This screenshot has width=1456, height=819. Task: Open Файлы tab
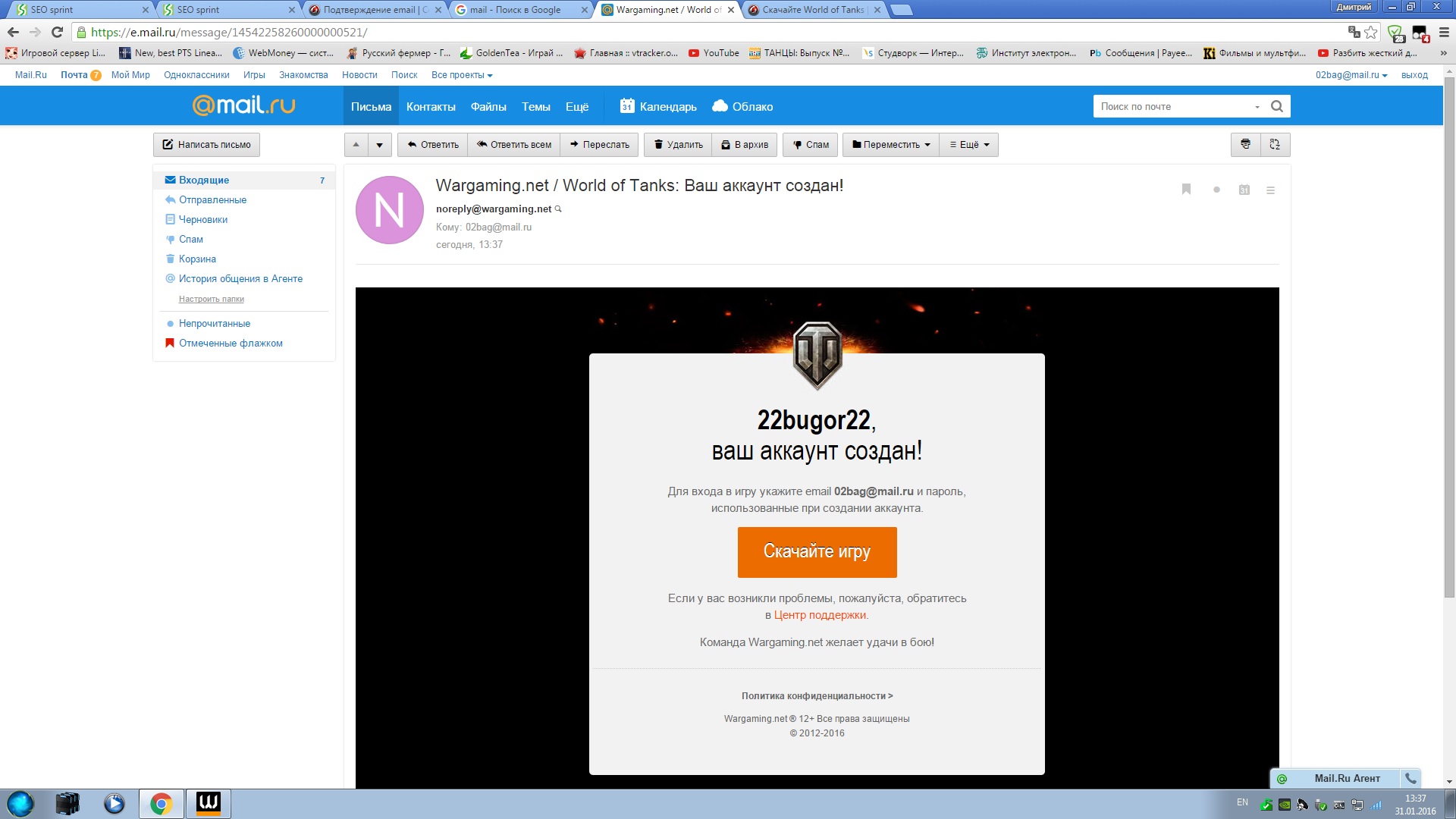(488, 106)
